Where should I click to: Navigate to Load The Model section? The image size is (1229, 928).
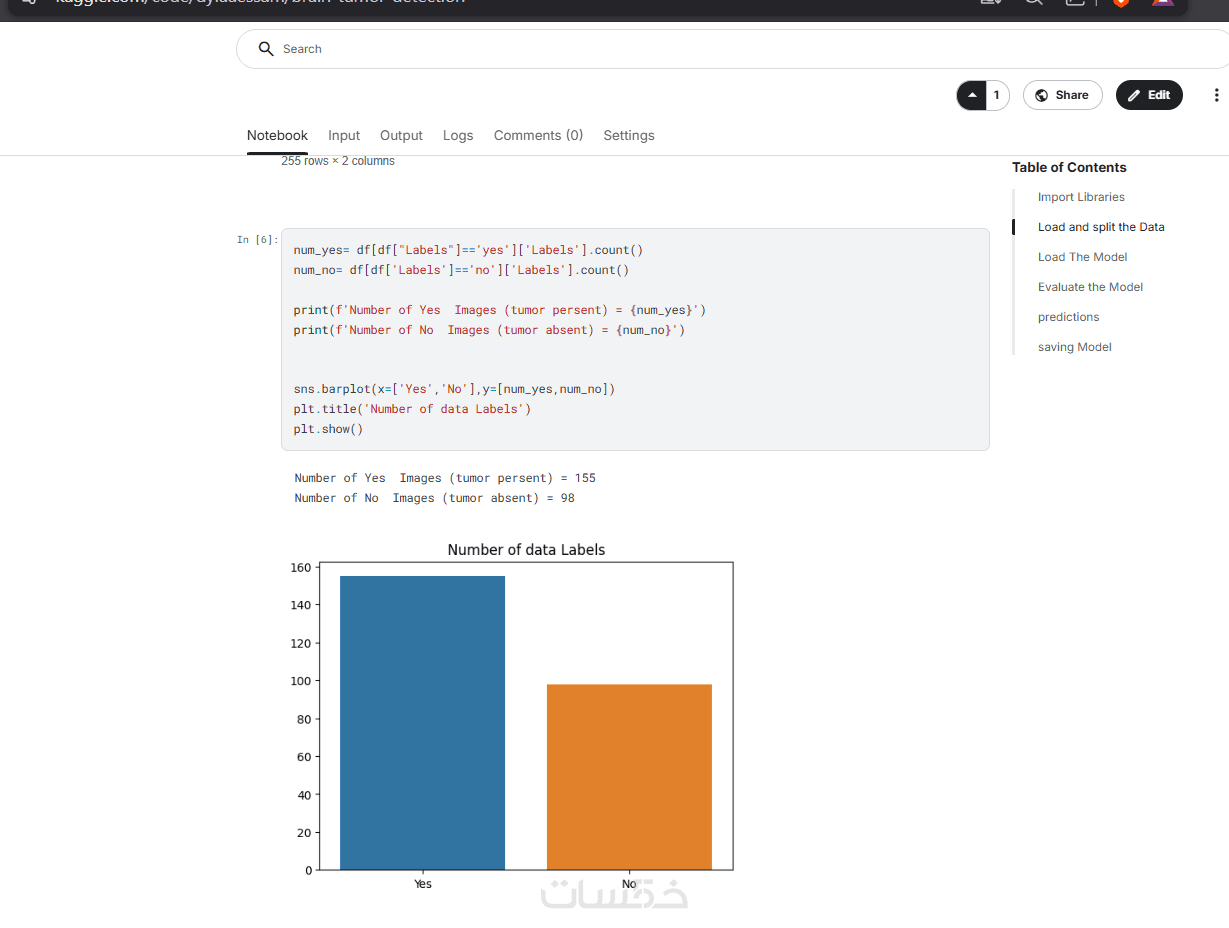(x=1082, y=257)
